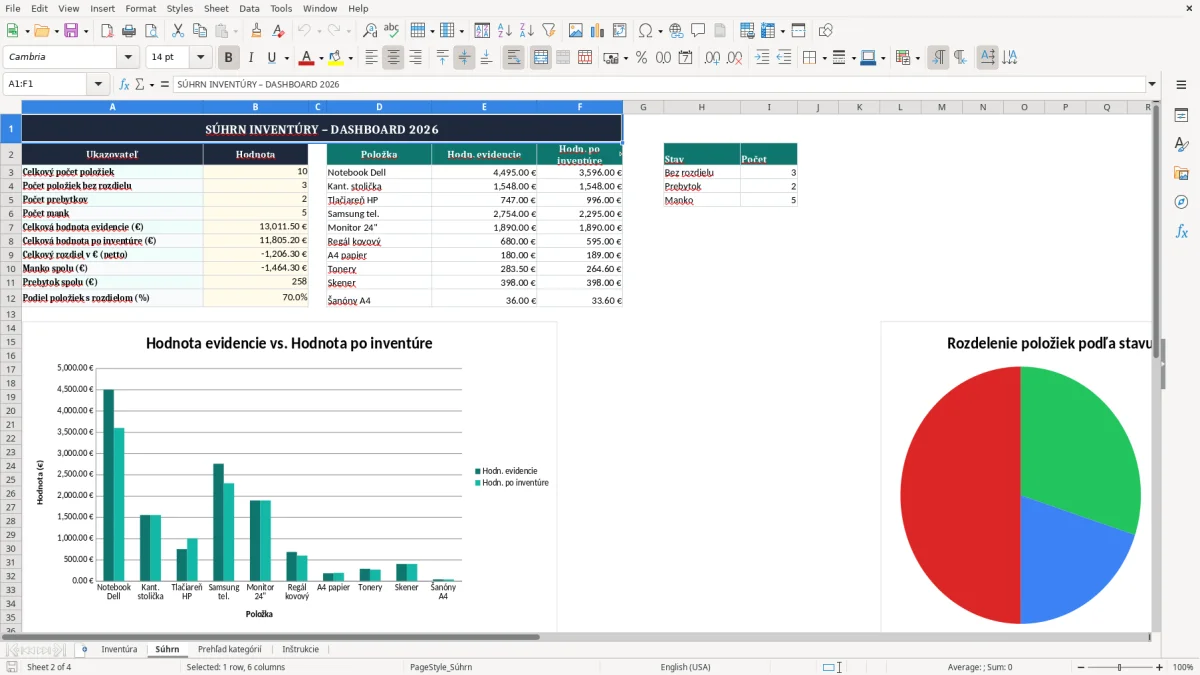Open the sidebar Navigator
This screenshot has height=675, width=1200.
click(x=1181, y=202)
